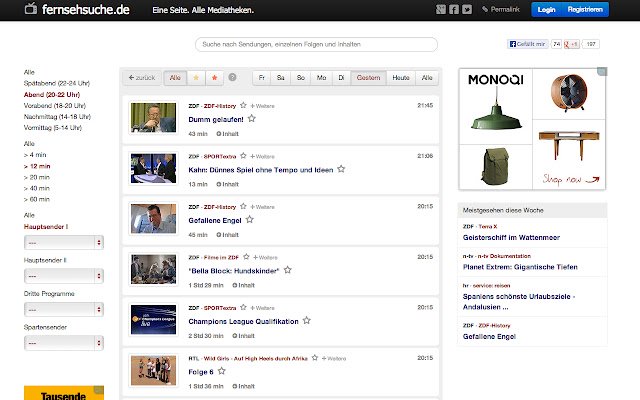Image resolution: width=640 pixels, height=400 pixels.
Task: Select the Gestern tab
Action: coord(368,78)
